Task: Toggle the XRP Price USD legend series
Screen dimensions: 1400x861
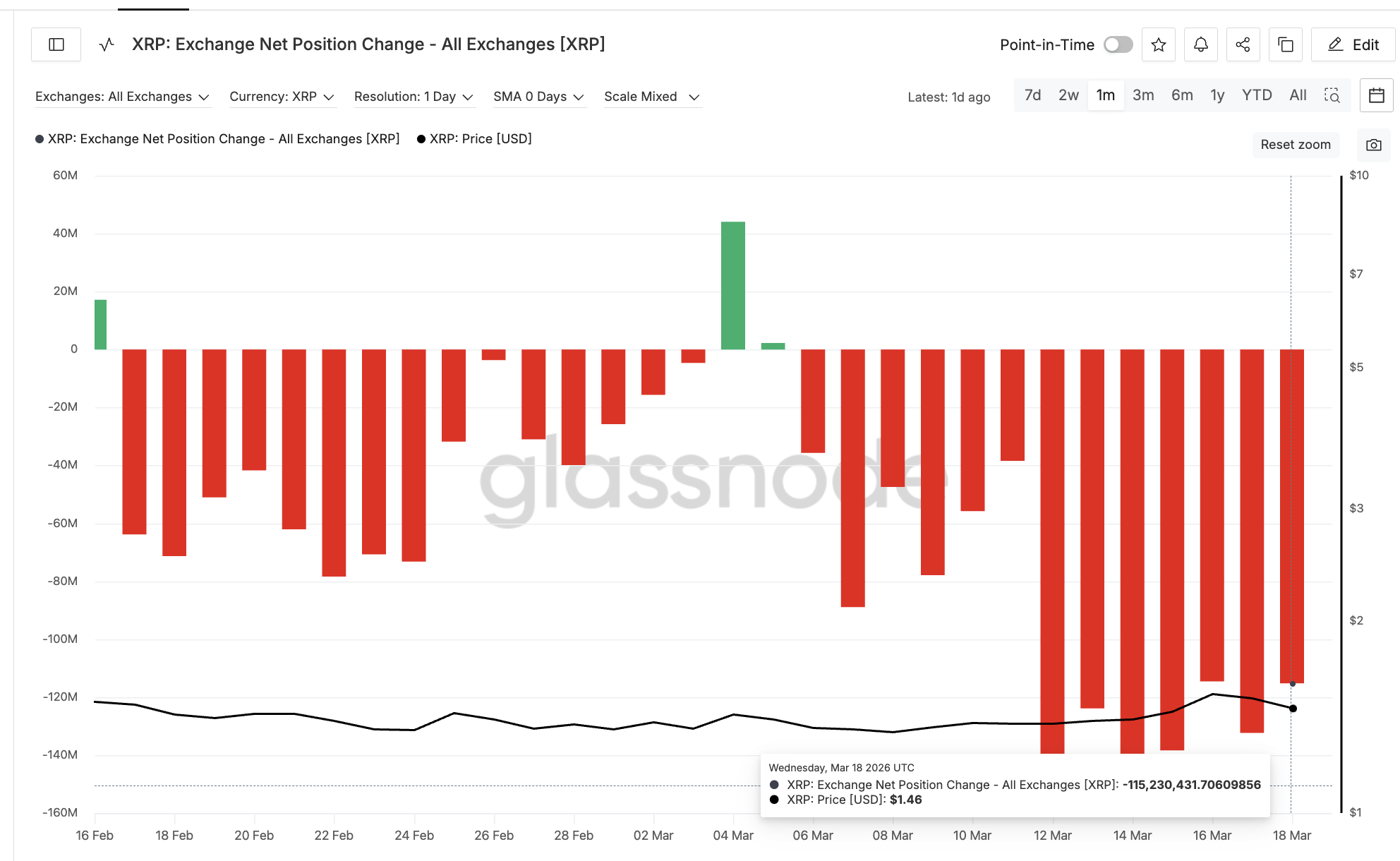Action: [474, 138]
